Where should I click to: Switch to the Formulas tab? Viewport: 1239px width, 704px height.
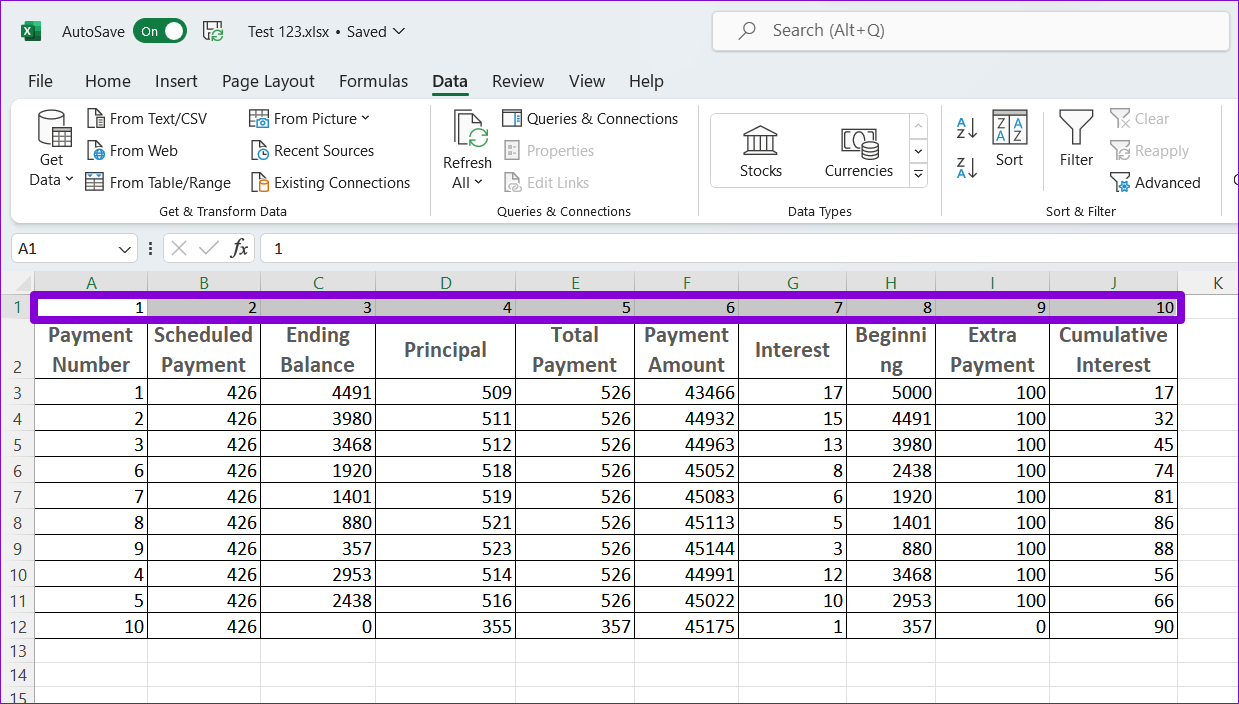pos(373,81)
